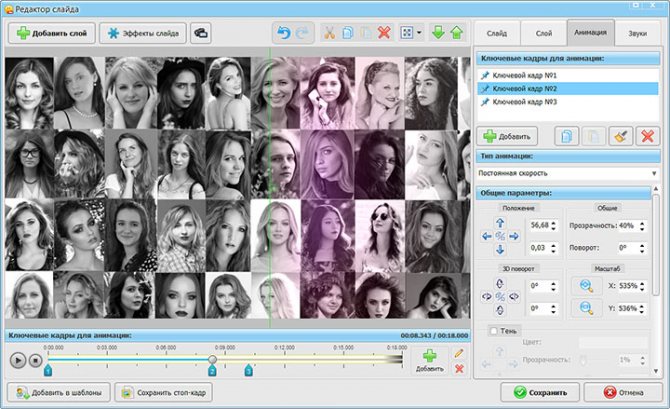Switch to the Слой tab
This screenshot has height=409, width=670.
click(x=543, y=32)
